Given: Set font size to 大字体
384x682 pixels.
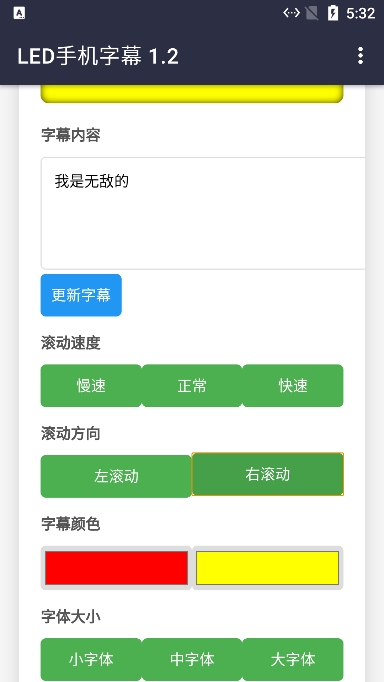Looking at the screenshot, I should 293,659.
